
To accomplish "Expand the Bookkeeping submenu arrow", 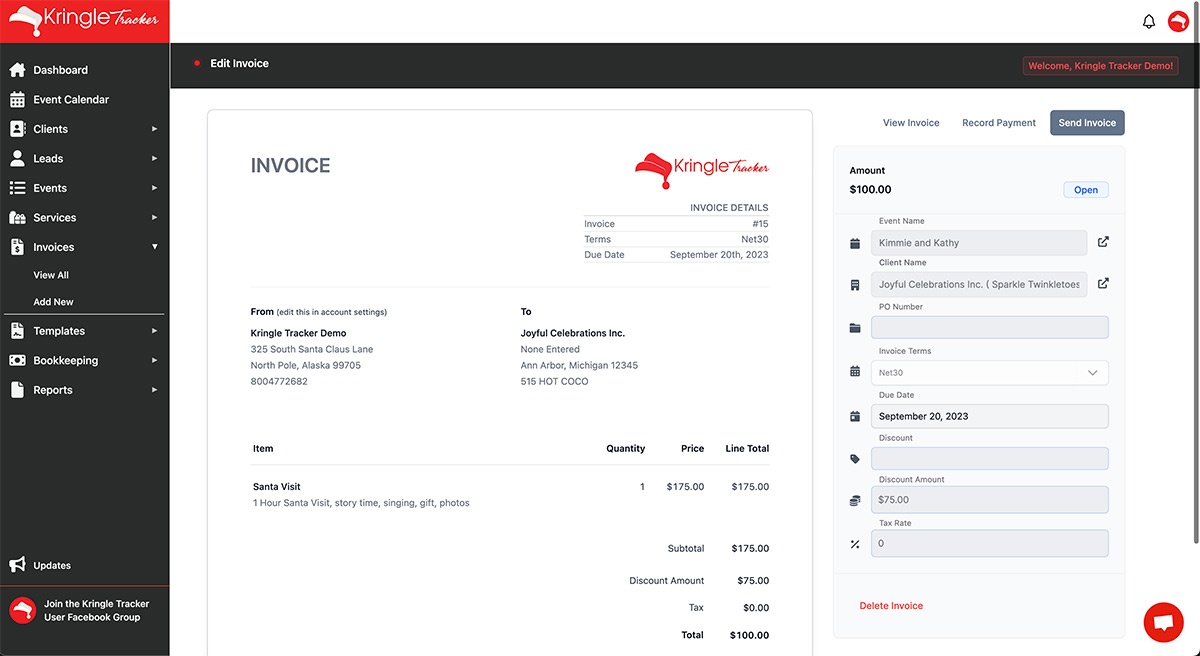I will tap(154, 360).
